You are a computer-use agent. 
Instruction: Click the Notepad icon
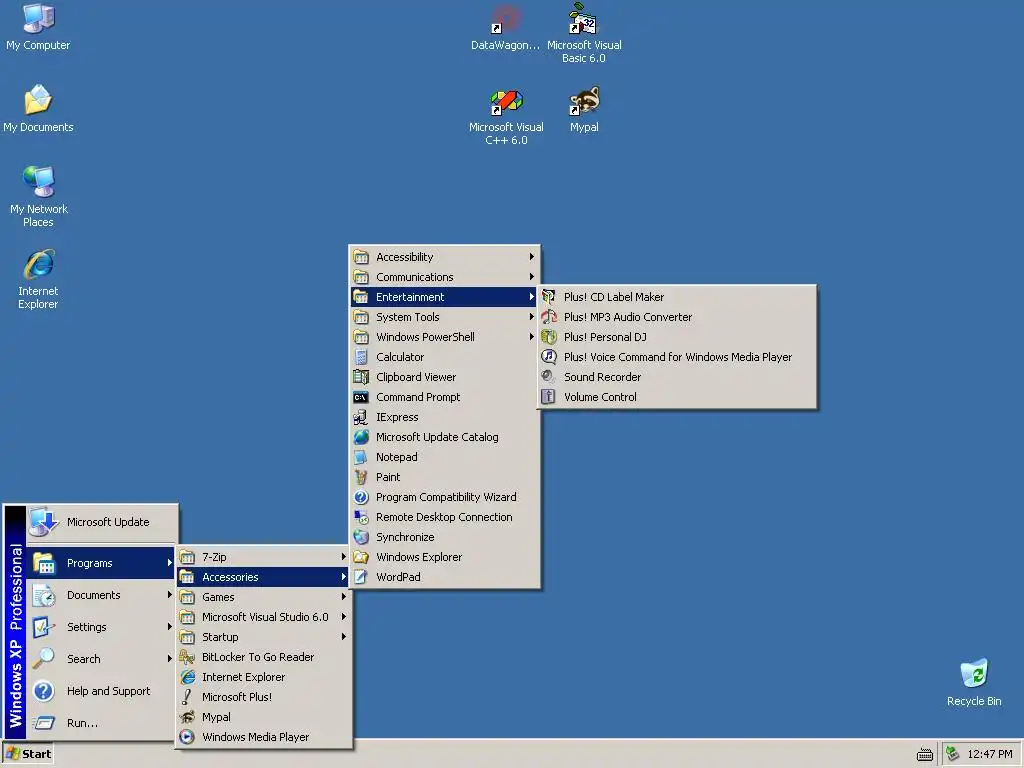(361, 457)
